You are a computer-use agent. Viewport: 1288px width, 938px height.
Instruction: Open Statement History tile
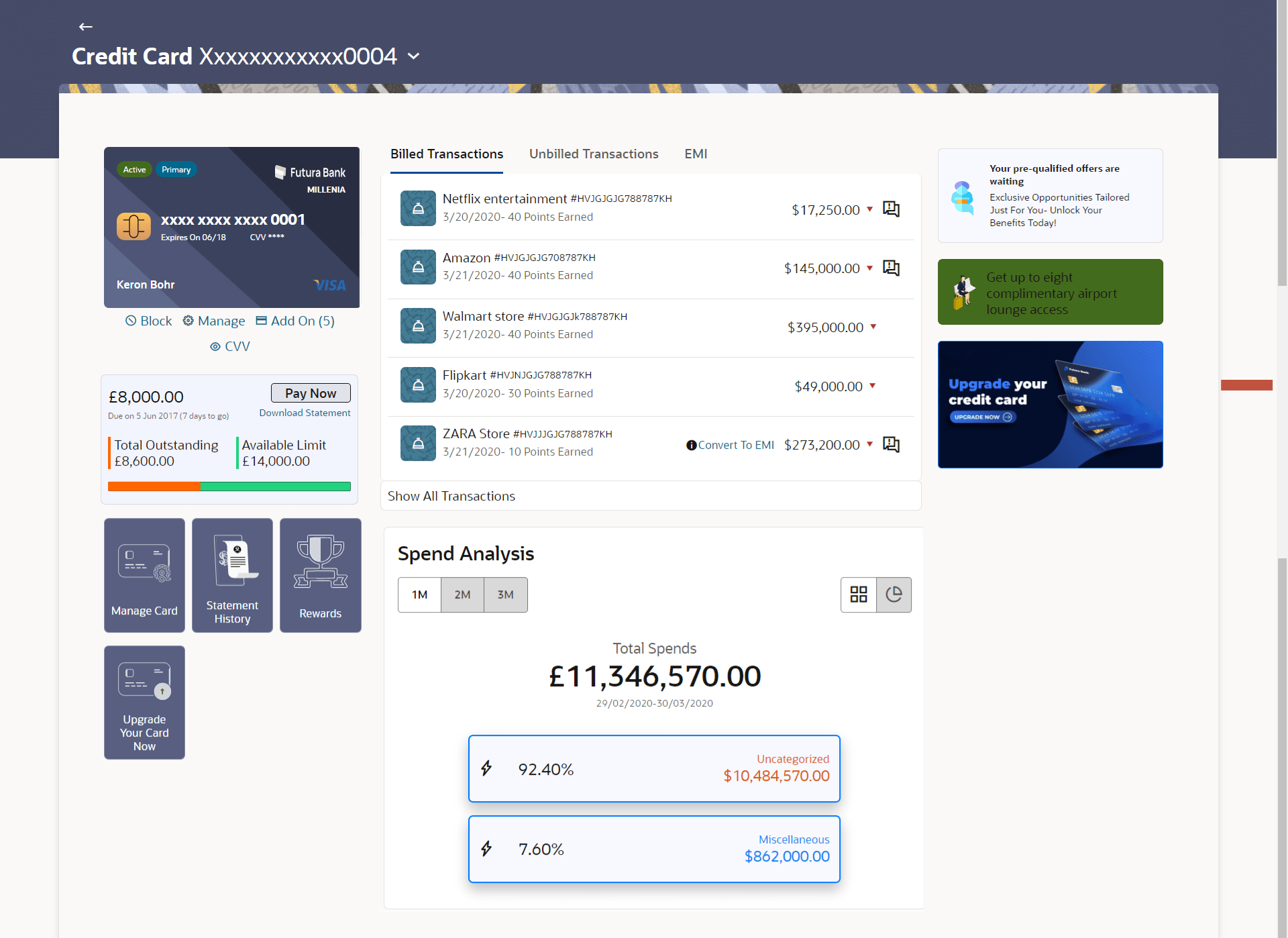click(x=232, y=575)
